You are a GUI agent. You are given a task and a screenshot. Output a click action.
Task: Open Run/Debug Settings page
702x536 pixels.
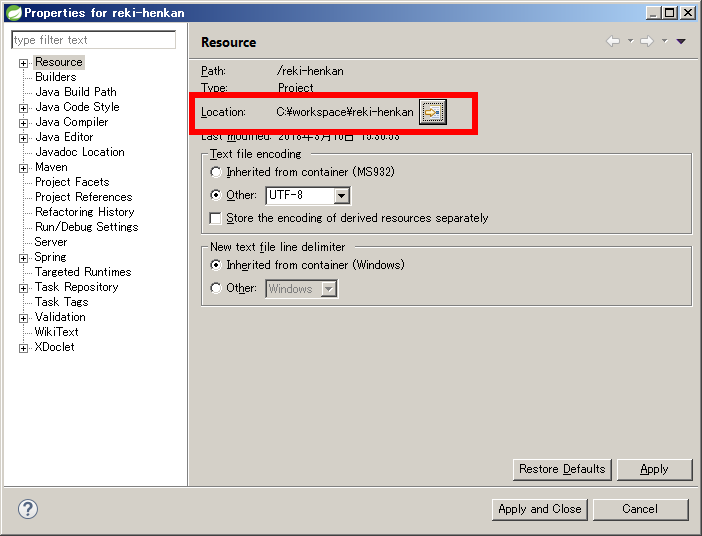point(86,227)
